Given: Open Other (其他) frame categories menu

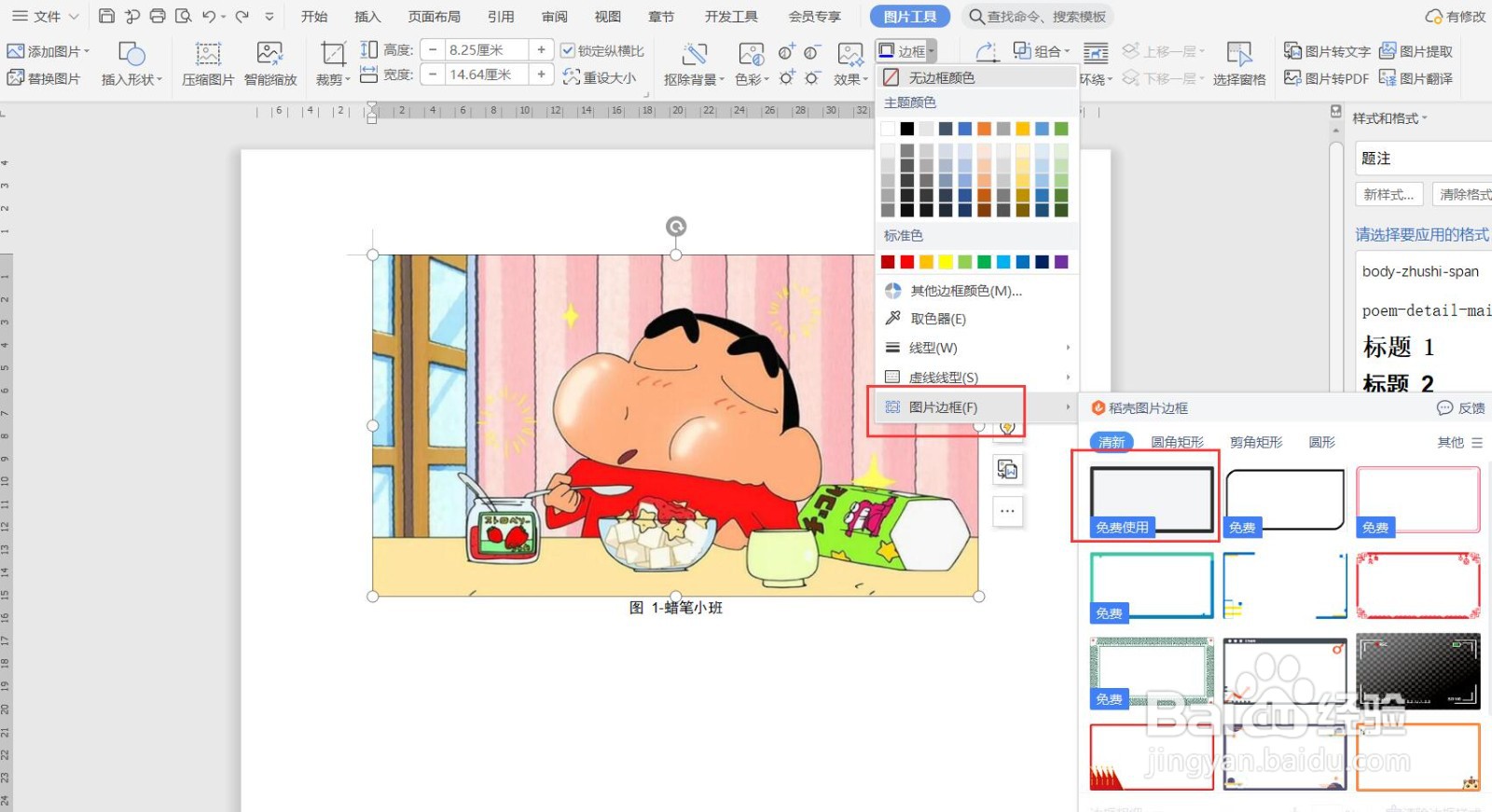Looking at the screenshot, I should tap(1459, 443).
